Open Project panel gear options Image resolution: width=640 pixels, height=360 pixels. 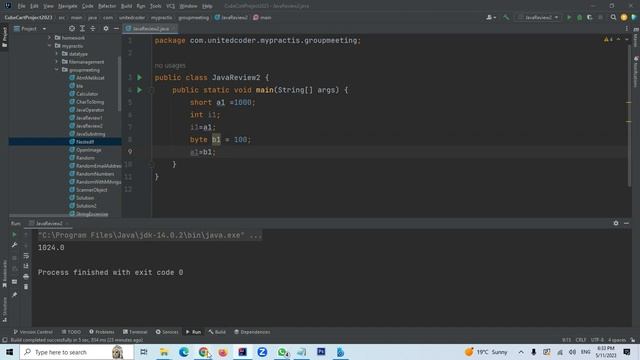point(106,29)
